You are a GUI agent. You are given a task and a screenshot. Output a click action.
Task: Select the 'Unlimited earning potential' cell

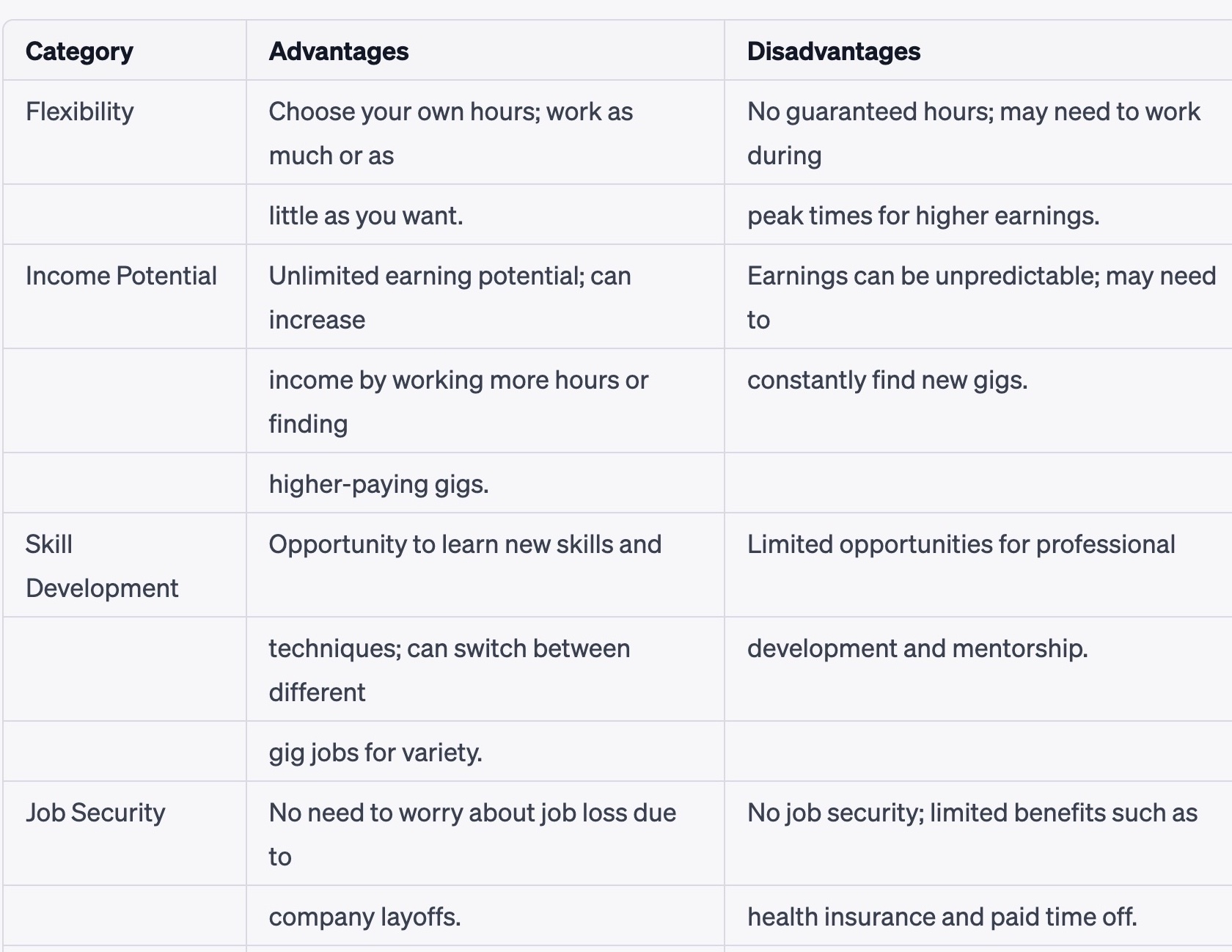click(x=450, y=297)
